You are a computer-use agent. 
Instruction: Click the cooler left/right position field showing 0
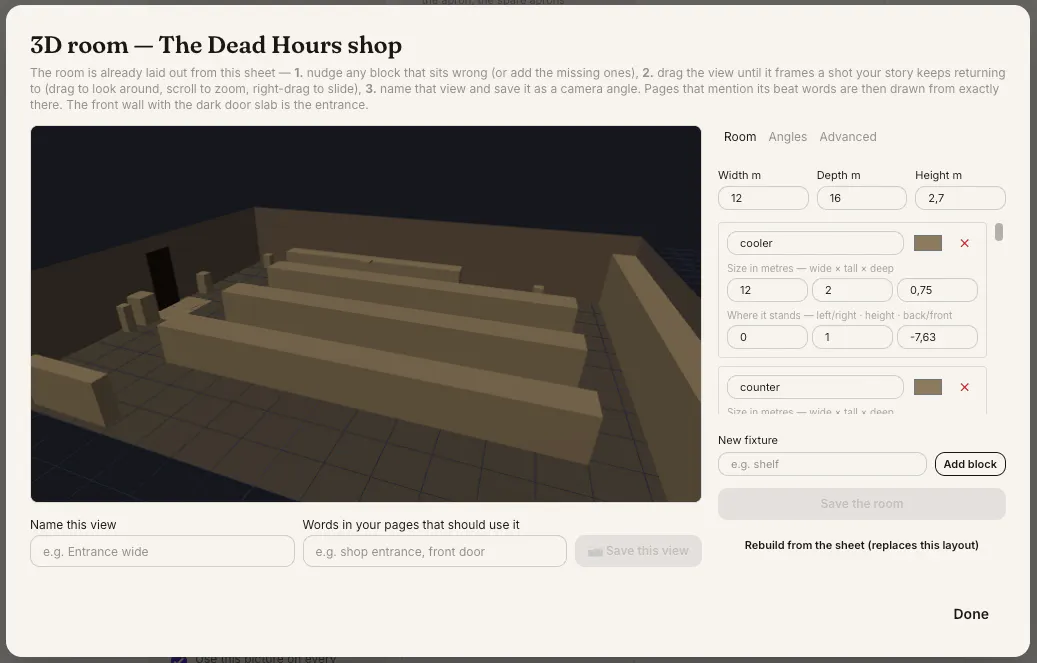pyautogui.click(x=767, y=337)
